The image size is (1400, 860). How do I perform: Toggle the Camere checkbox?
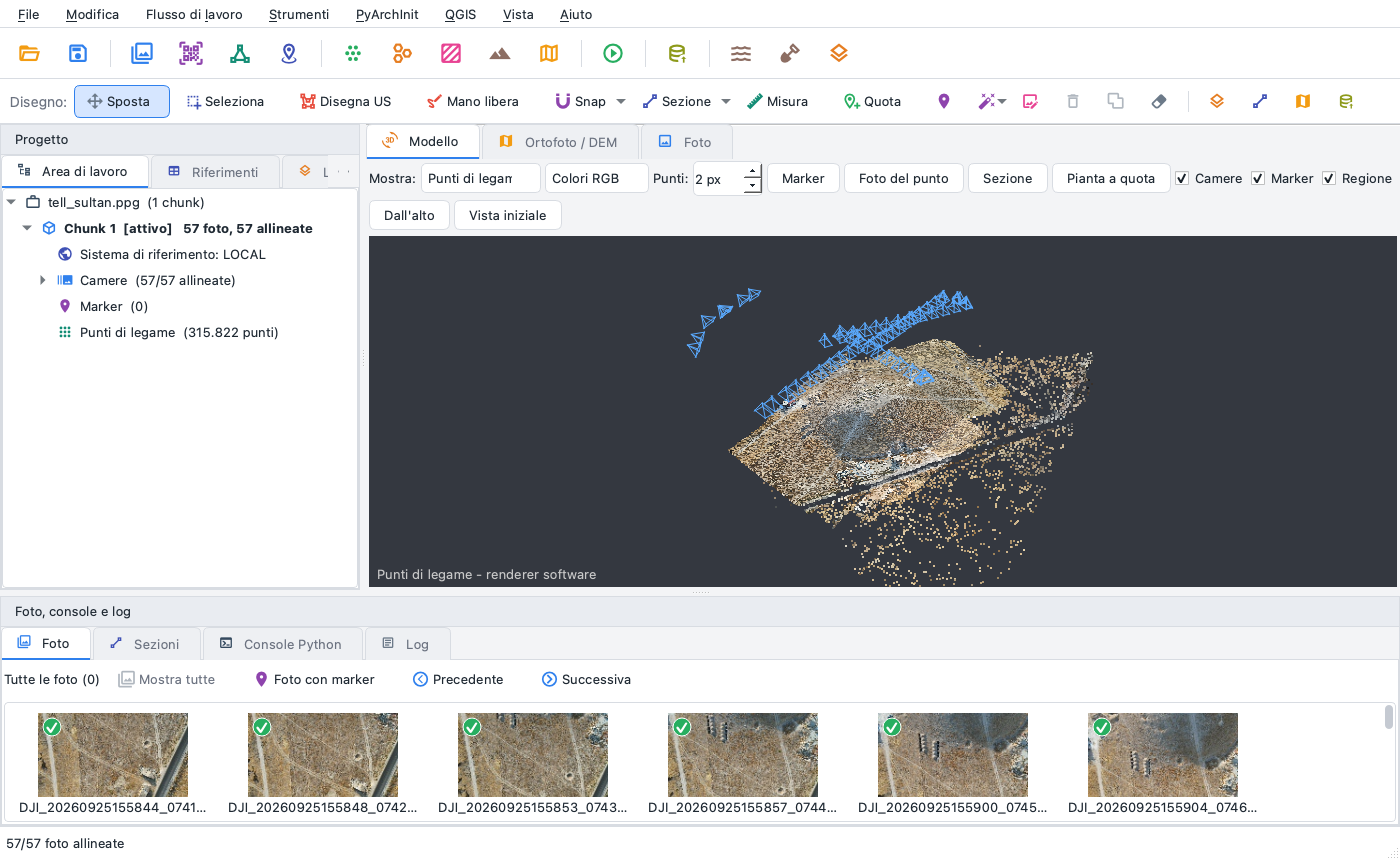(x=1182, y=178)
